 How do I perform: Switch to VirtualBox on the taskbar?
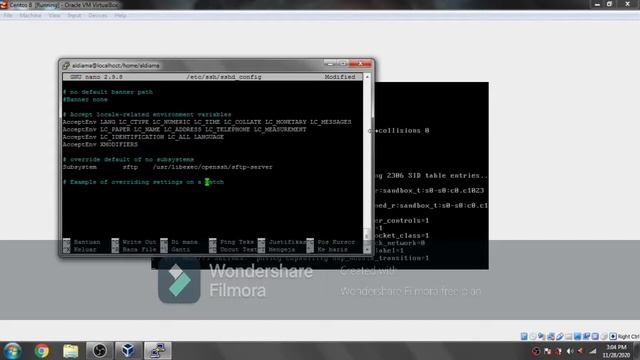[x=128, y=351]
